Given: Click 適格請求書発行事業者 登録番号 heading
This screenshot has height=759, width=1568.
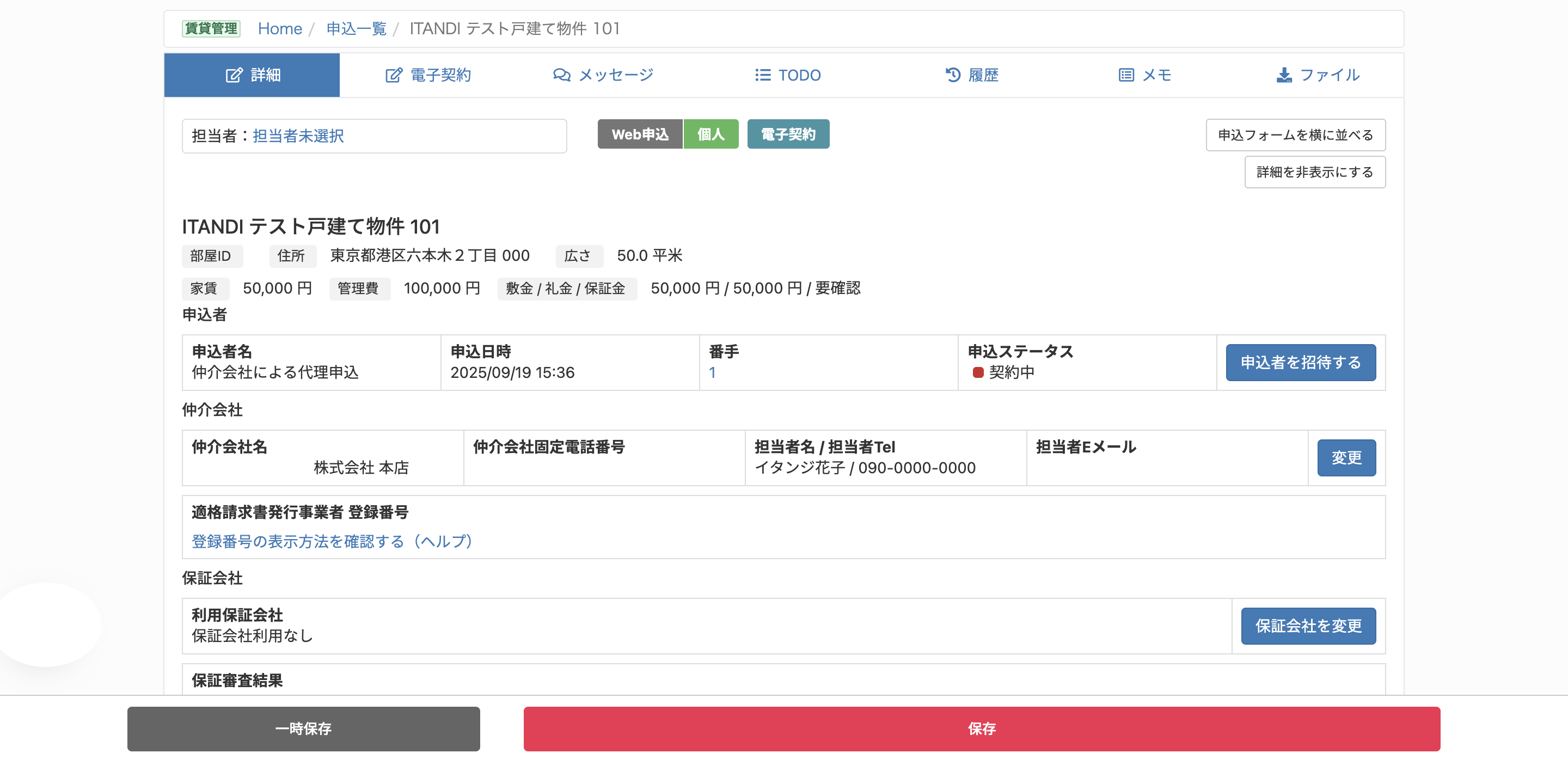Looking at the screenshot, I should (x=300, y=512).
